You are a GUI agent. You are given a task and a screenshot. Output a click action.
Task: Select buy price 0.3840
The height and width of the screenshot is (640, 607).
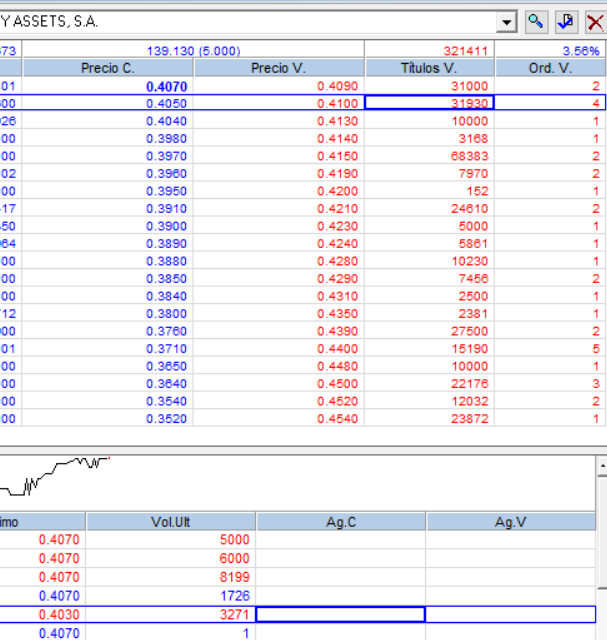click(167, 296)
